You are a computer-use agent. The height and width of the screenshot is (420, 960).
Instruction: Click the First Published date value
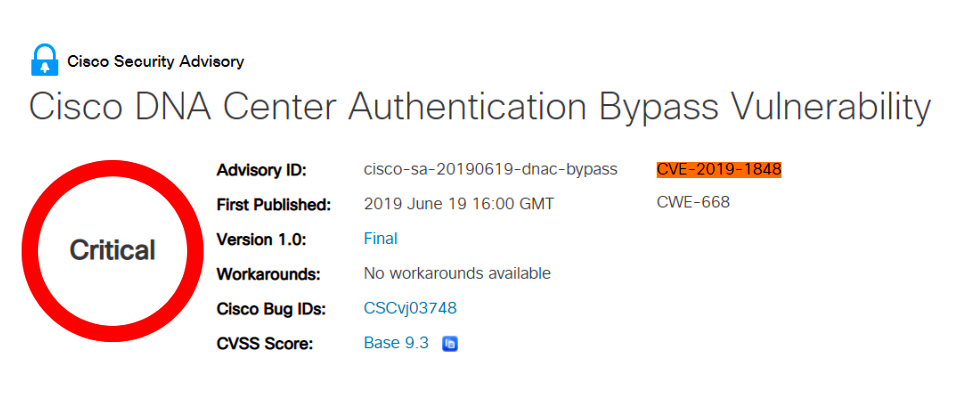point(459,204)
